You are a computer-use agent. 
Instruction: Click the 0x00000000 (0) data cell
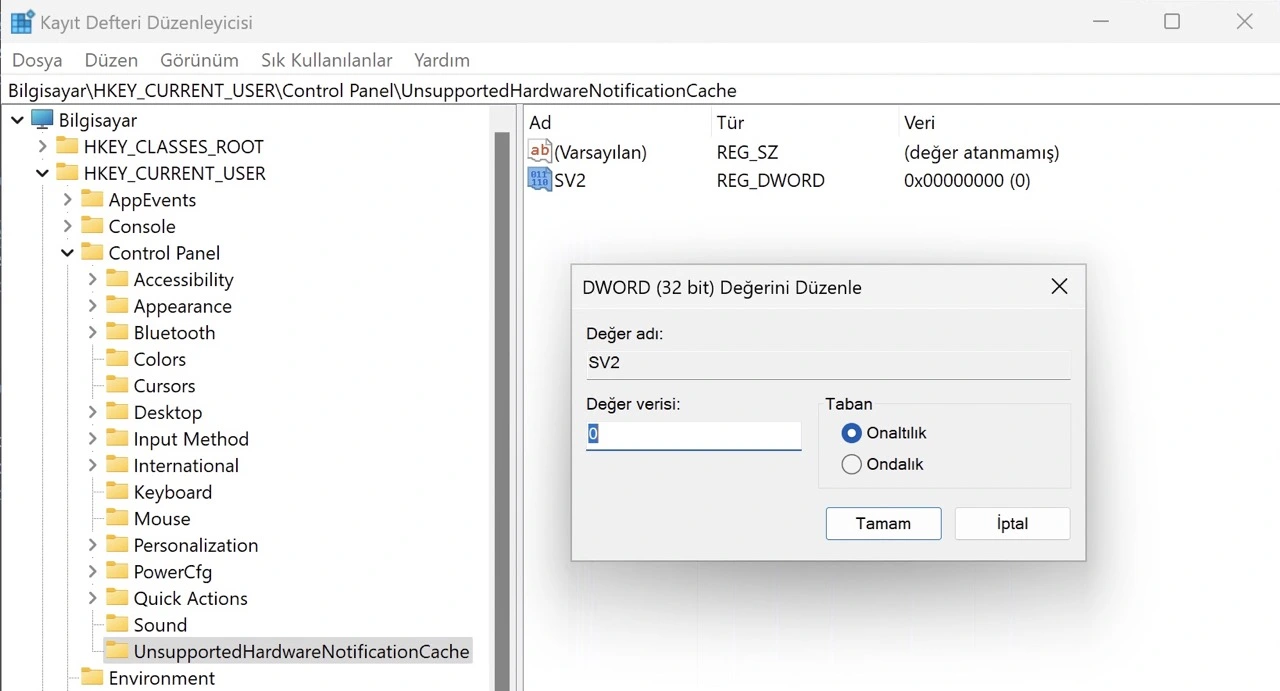[966, 180]
